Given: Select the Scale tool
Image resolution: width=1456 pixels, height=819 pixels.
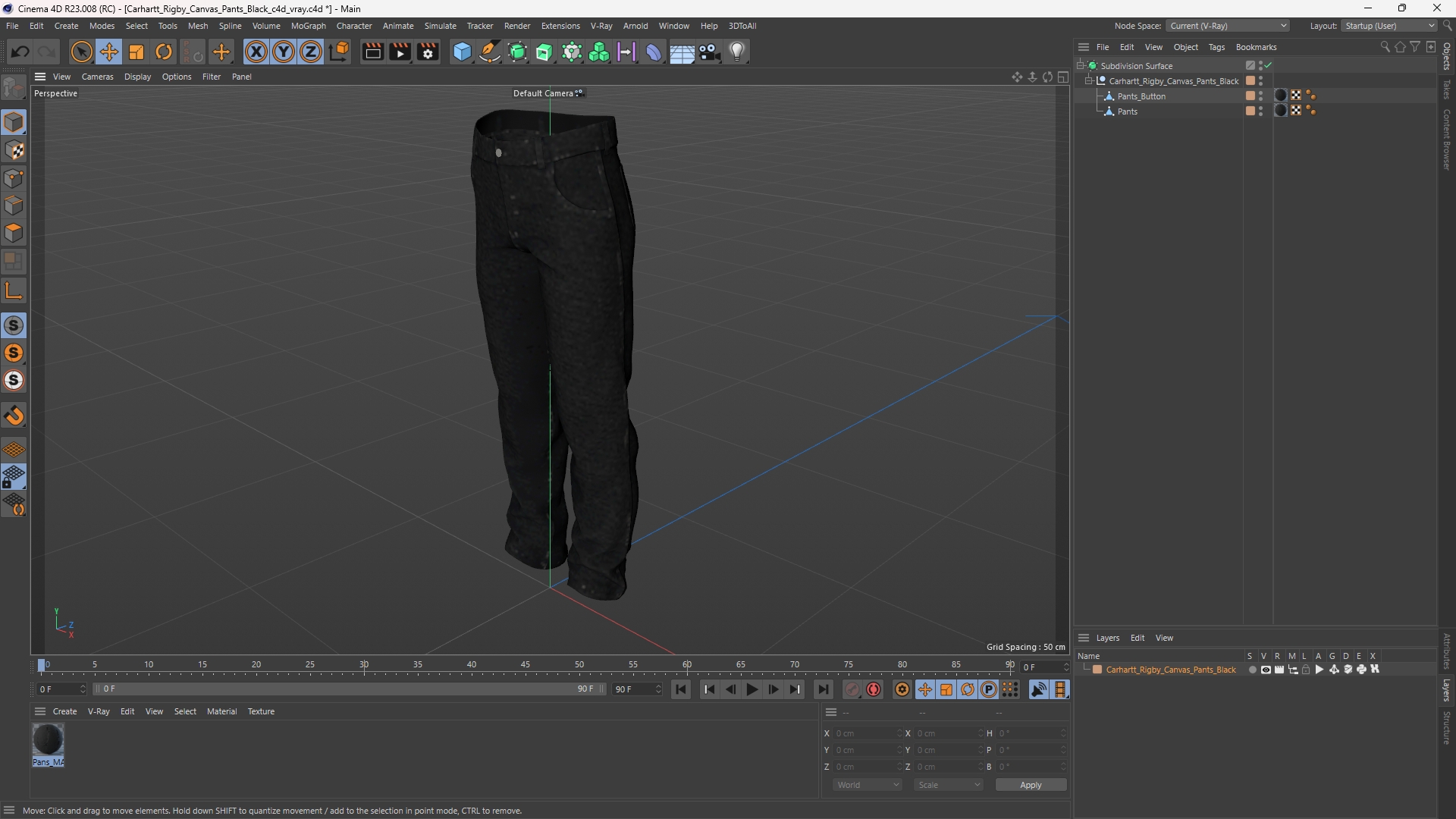Looking at the screenshot, I should coord(136,52).
